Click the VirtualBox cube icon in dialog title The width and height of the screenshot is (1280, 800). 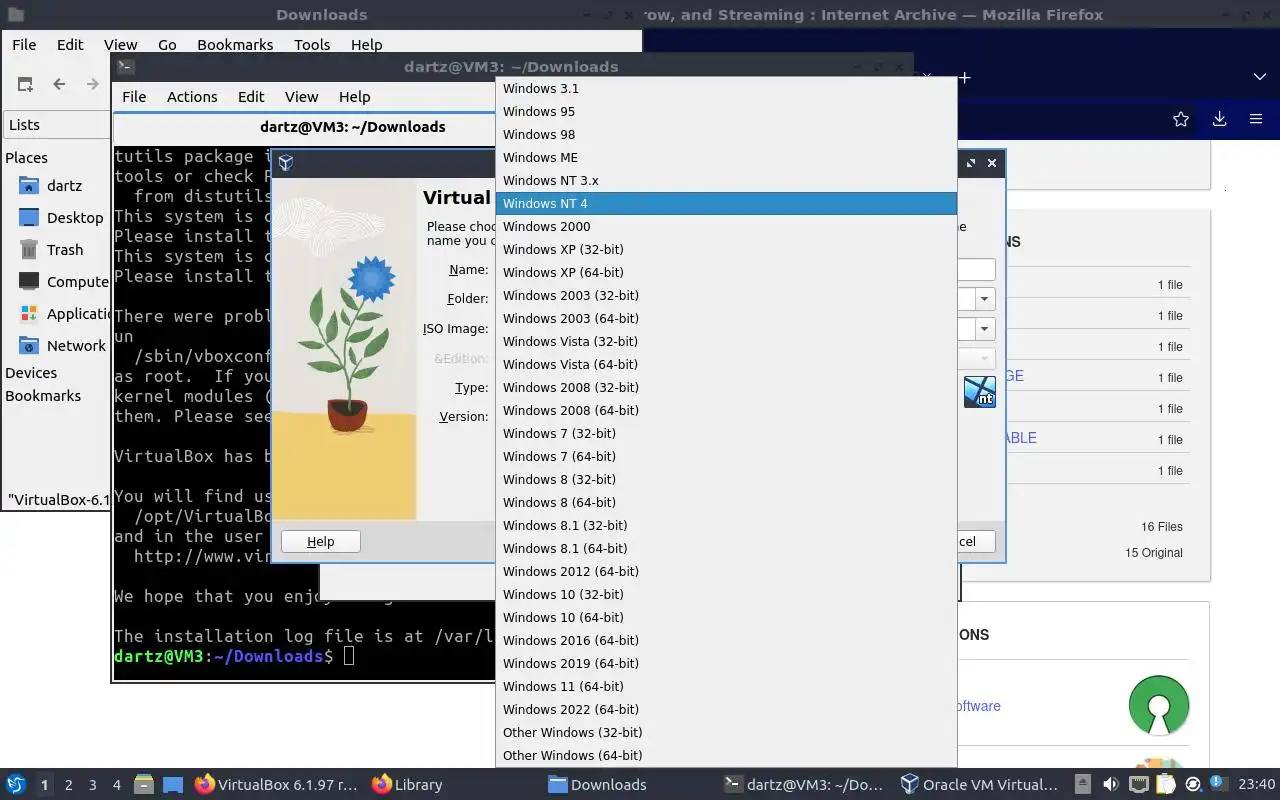[x=286, y=163]
